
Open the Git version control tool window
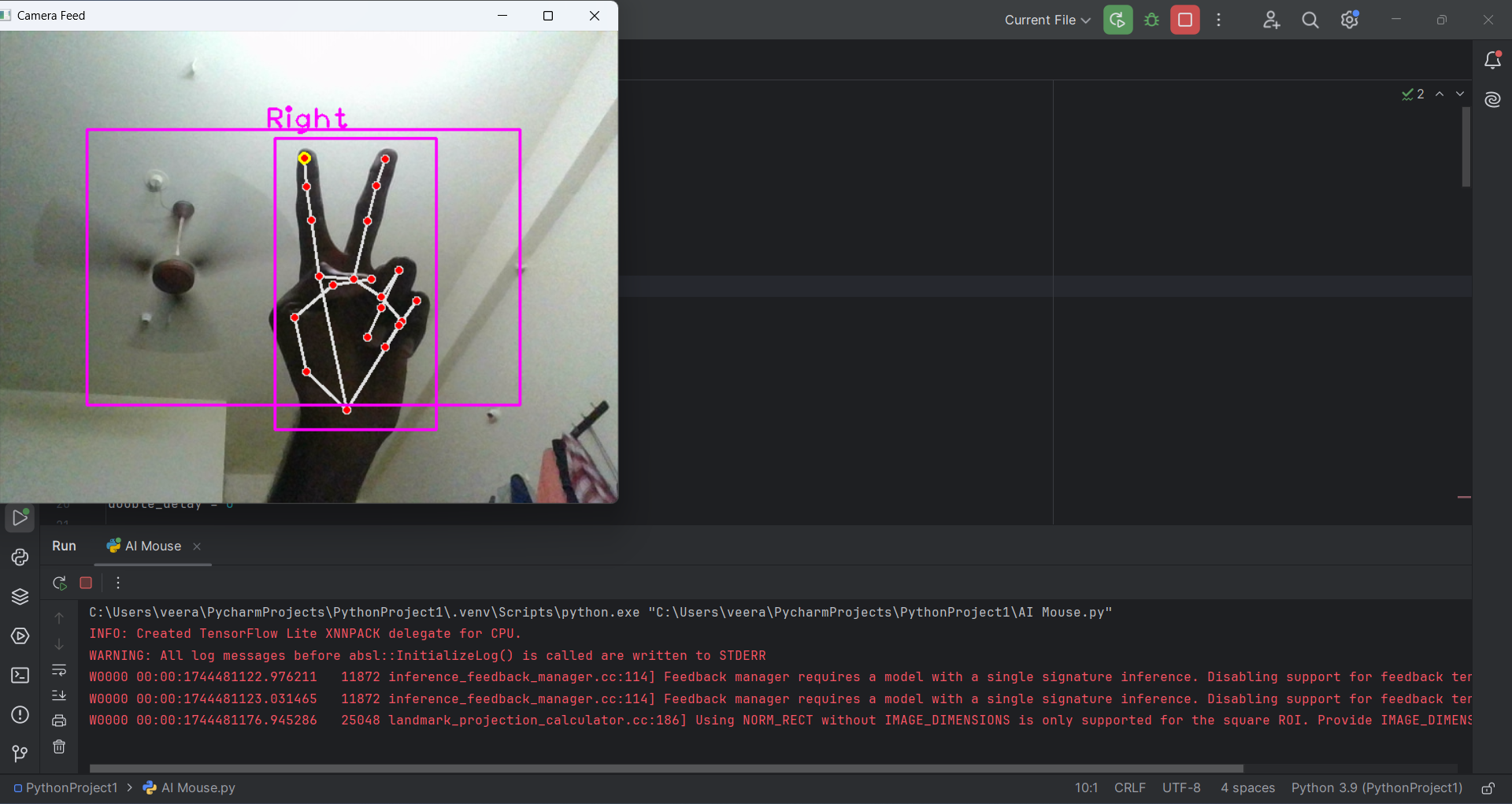pos(20,754)
